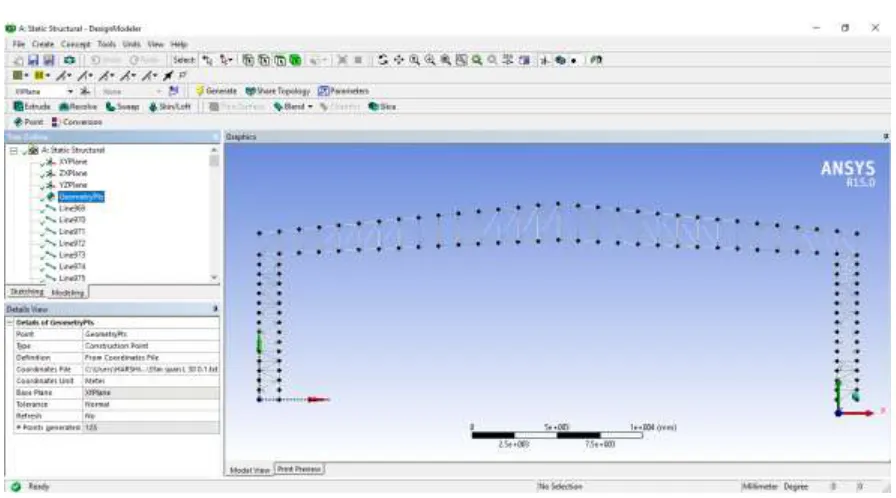Click the Base Plane XYPlane value

tap(151, 393)
